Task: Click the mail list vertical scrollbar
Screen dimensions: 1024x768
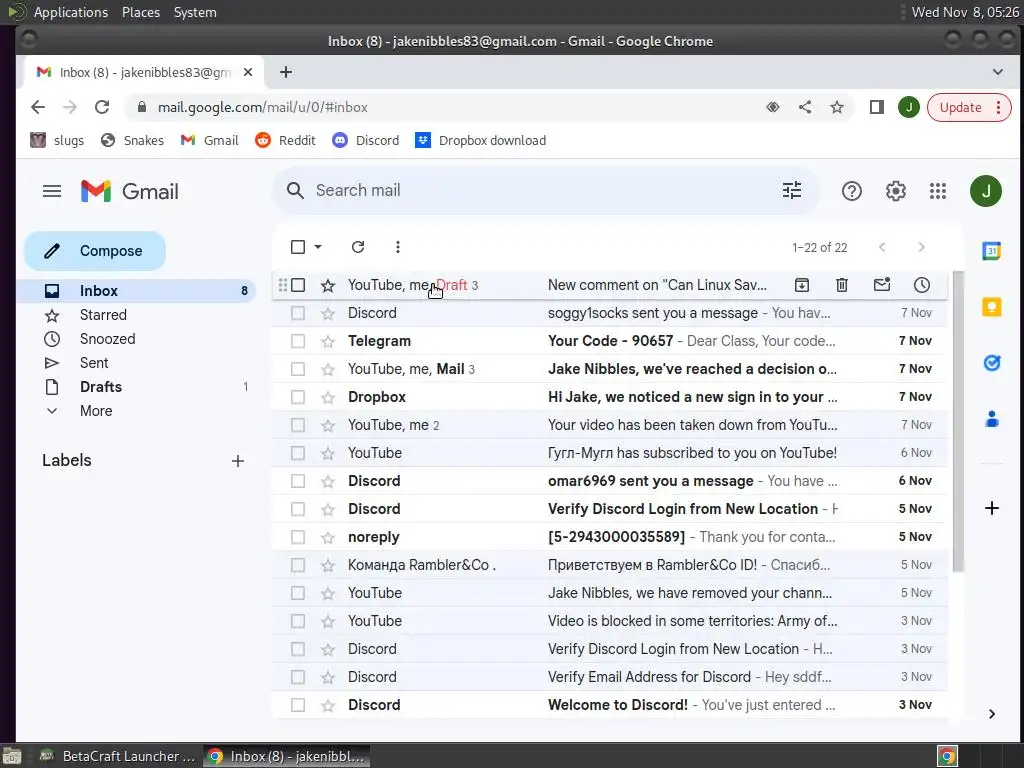Action: pyautogui.click(x=958, y=422)
